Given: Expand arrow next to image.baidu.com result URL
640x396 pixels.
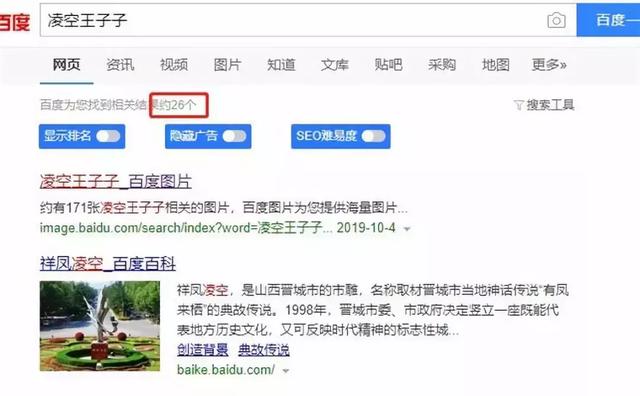Looking at the screenshot, I should [x=407, y=229].
